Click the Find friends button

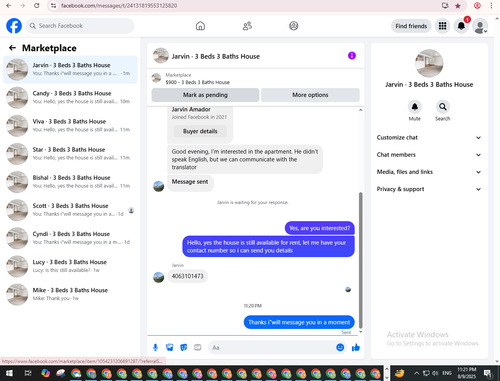(411, 26)
